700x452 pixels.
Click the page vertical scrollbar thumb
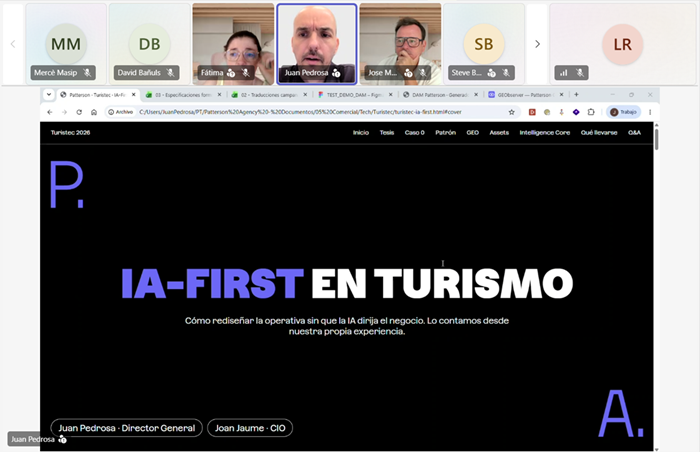(x=656, y=139)
